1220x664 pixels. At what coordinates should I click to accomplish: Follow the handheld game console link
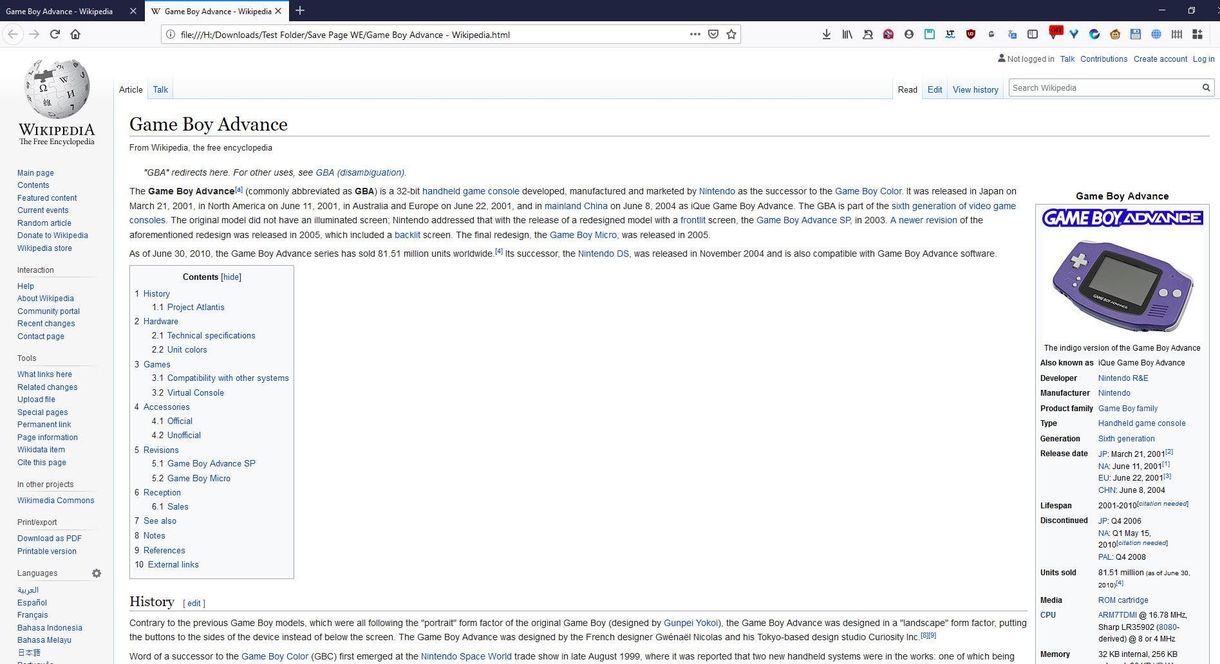471,191
